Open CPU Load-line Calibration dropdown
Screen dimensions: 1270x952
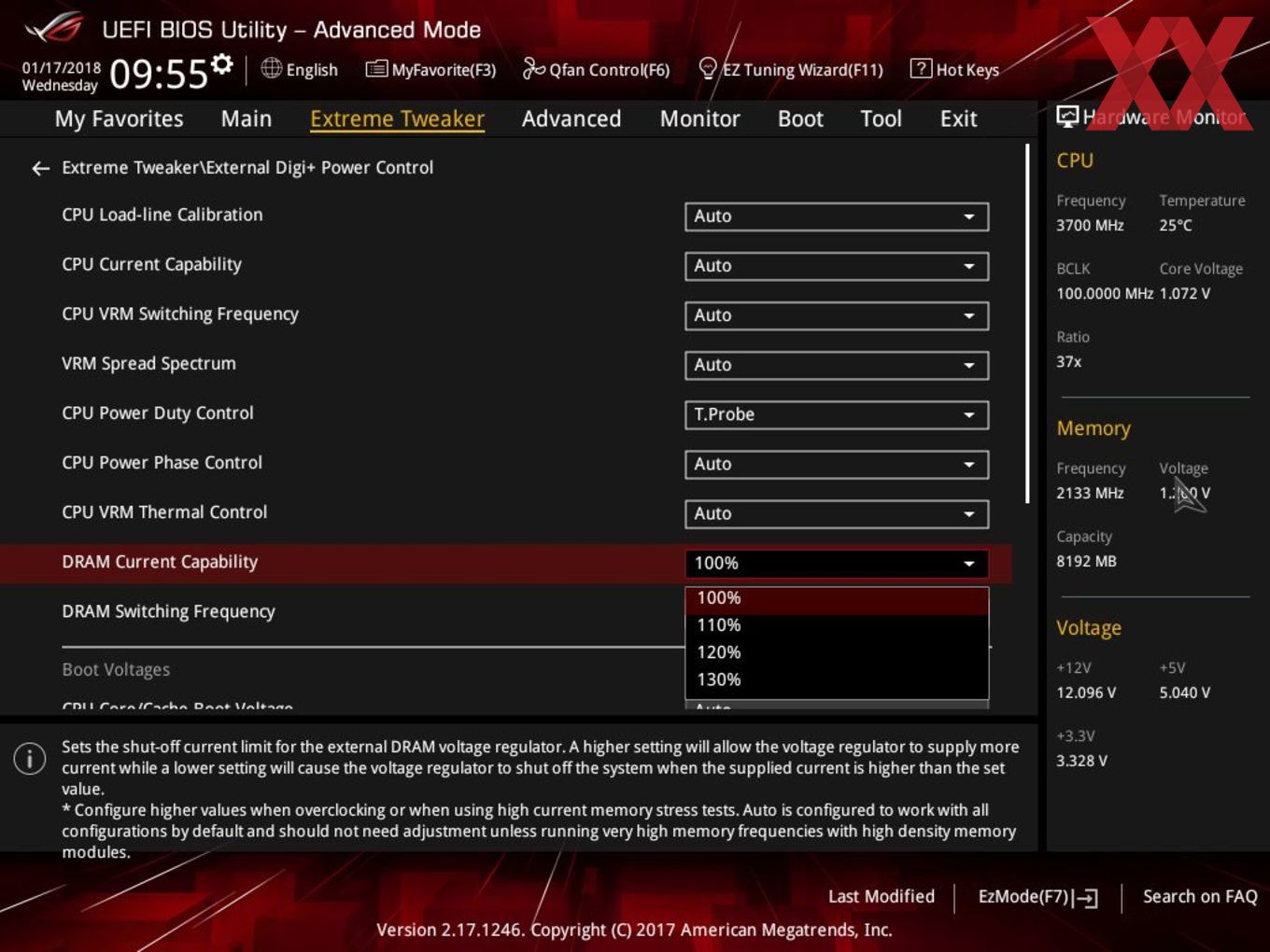point(837,217)
